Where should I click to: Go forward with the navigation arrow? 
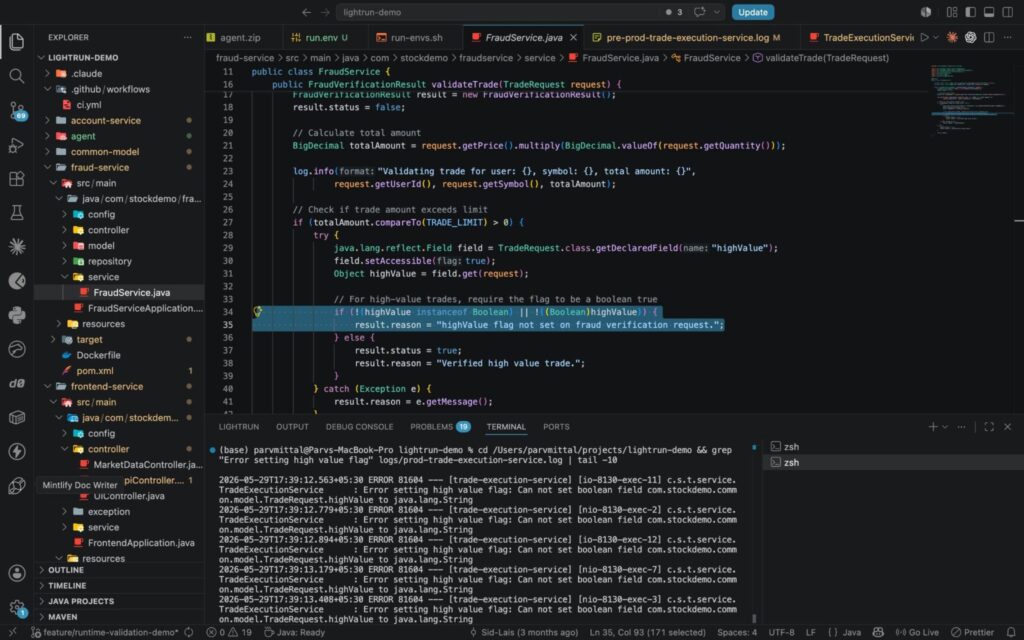click(x=325, y=12)
